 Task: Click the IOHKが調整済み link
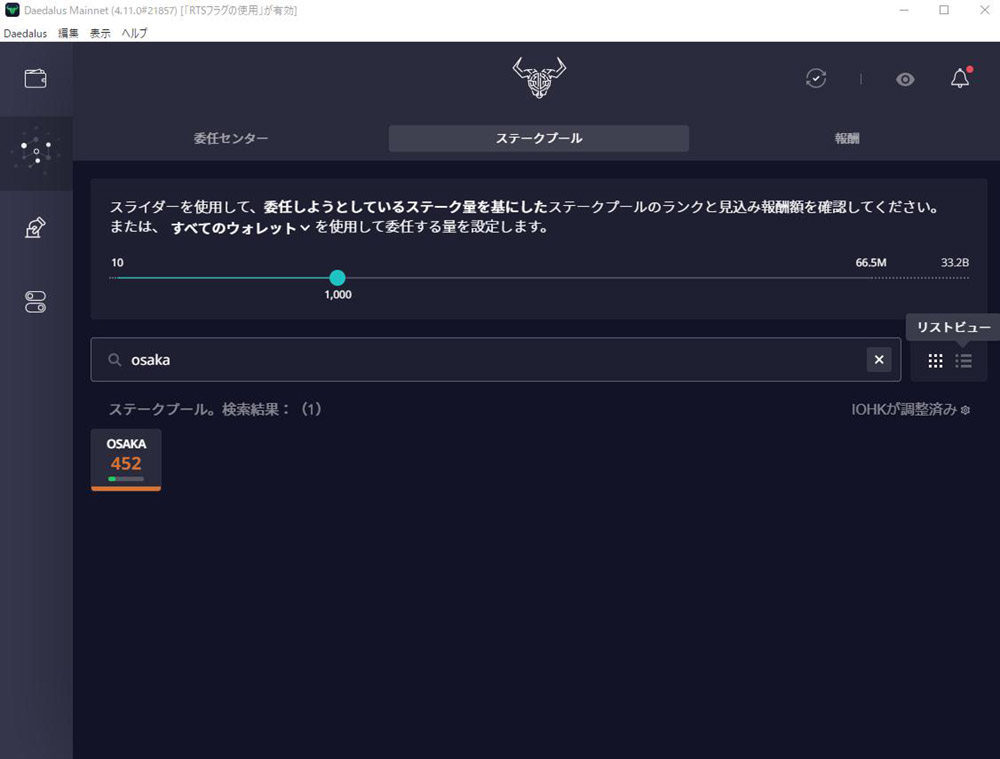click(909, 410)
